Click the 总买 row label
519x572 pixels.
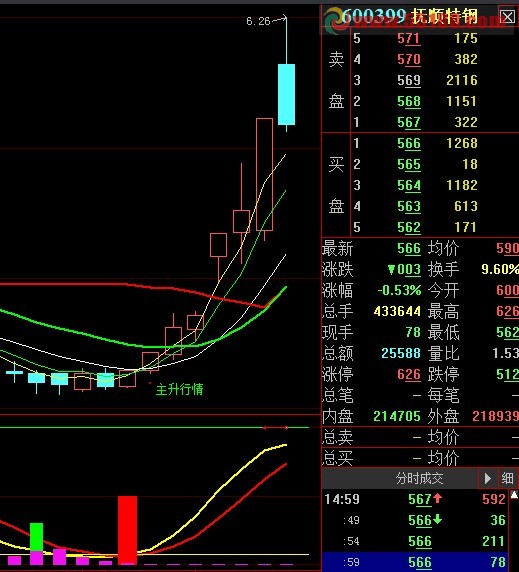point(338,458)
